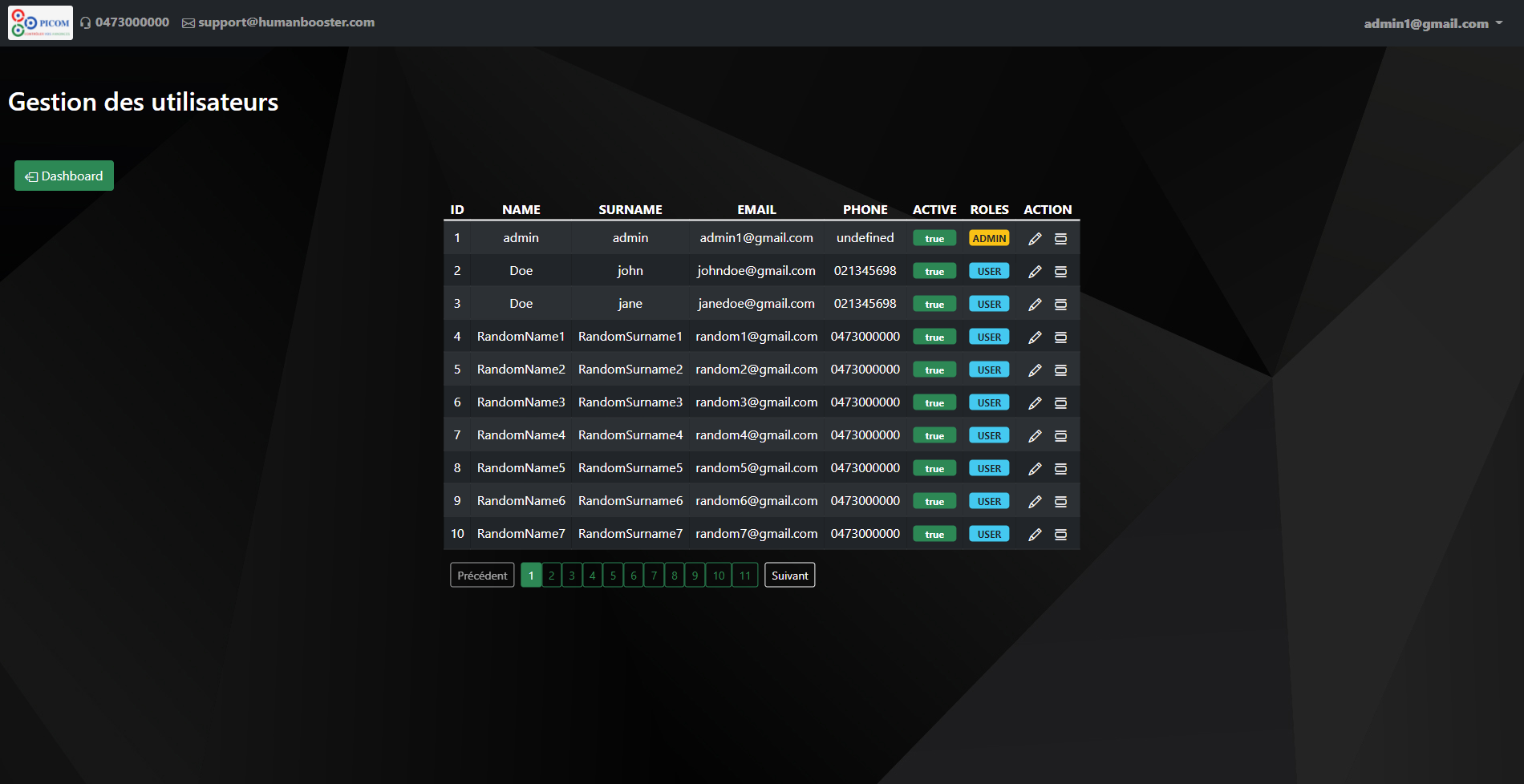Toggle active status badge for RandomName6
The width and height of the screenshot is (1524, 784).
coord(934,502)
